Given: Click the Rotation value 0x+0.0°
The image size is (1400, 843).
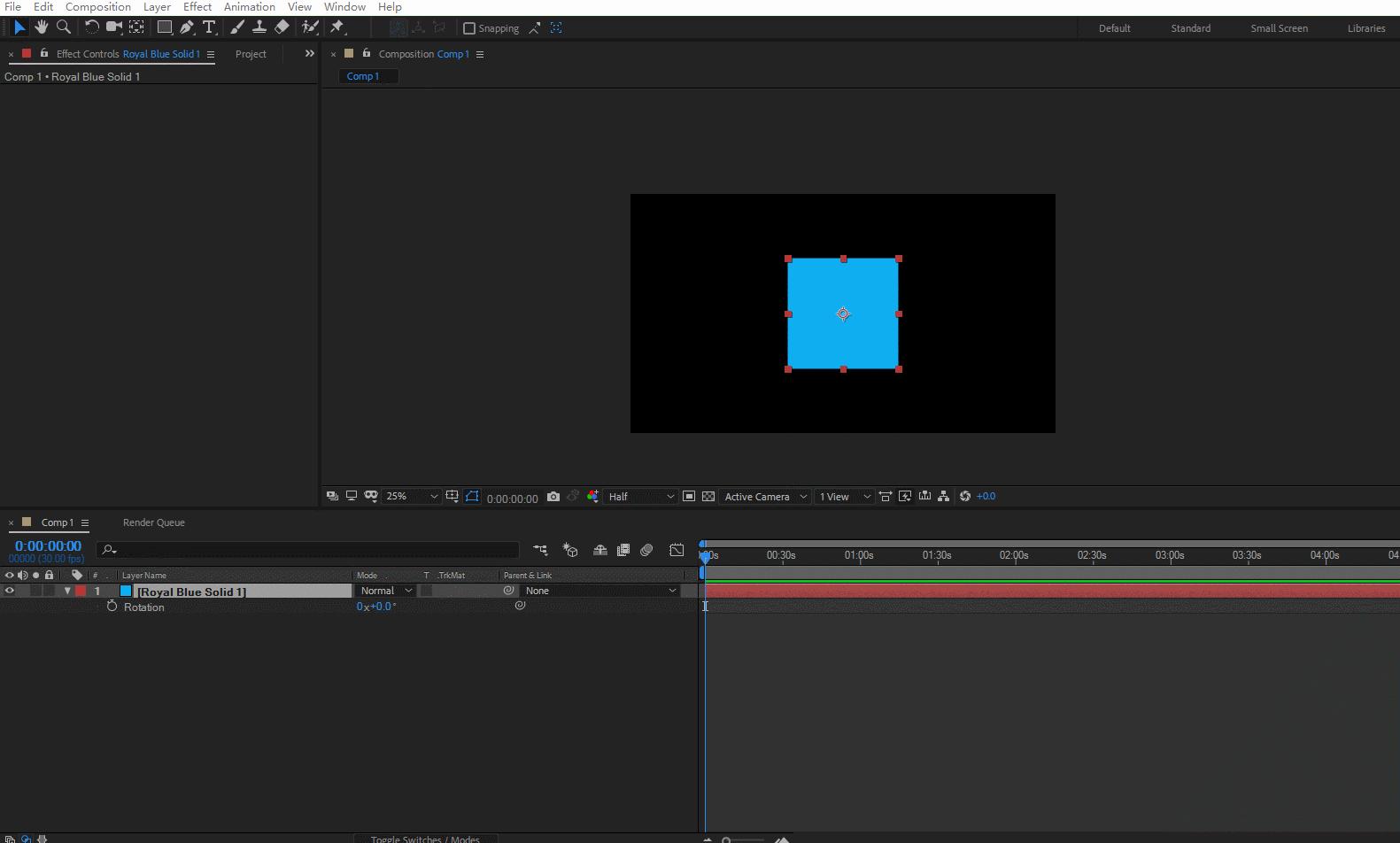Looking at the screenshot, I should [x=376, y=607].
